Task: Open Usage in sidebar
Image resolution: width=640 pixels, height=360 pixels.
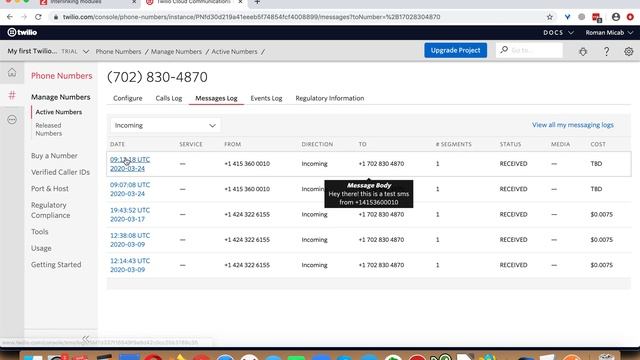Action: (x=41, y=248)
